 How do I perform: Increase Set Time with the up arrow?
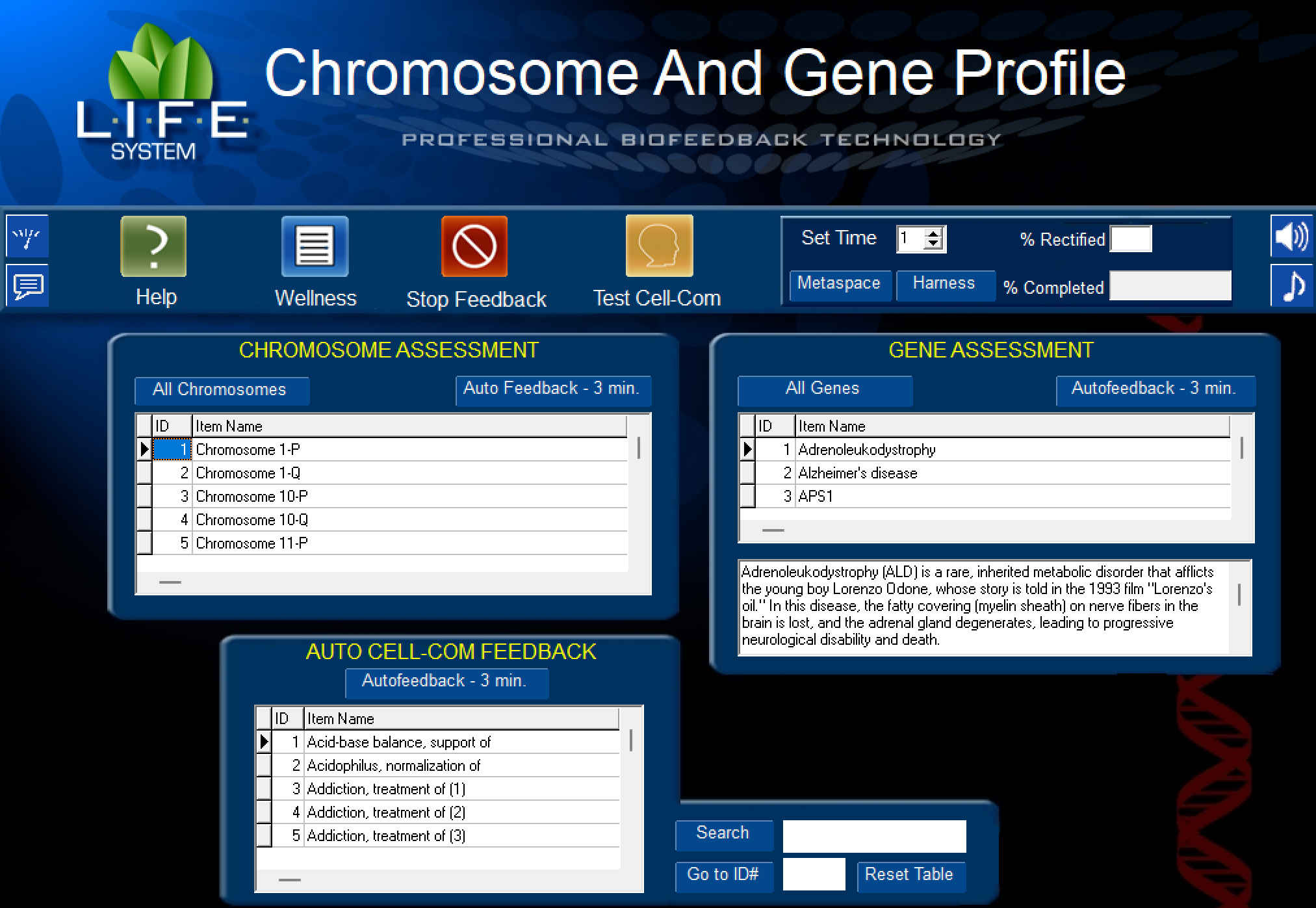point(932,234)
